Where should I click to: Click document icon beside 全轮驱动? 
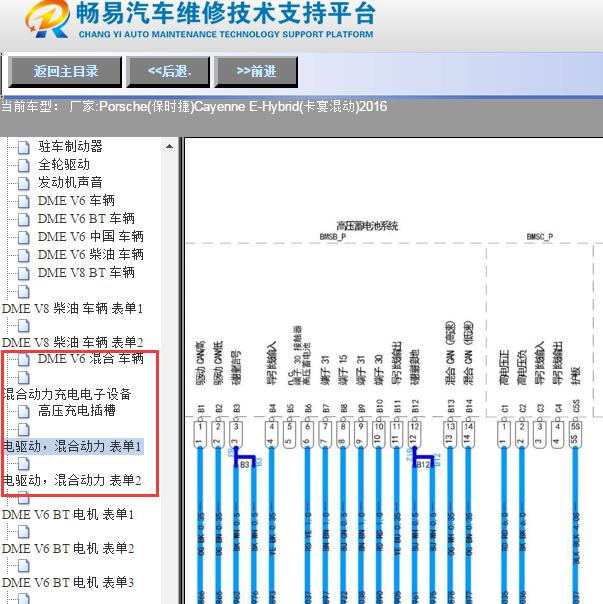[x=24, y=165]
